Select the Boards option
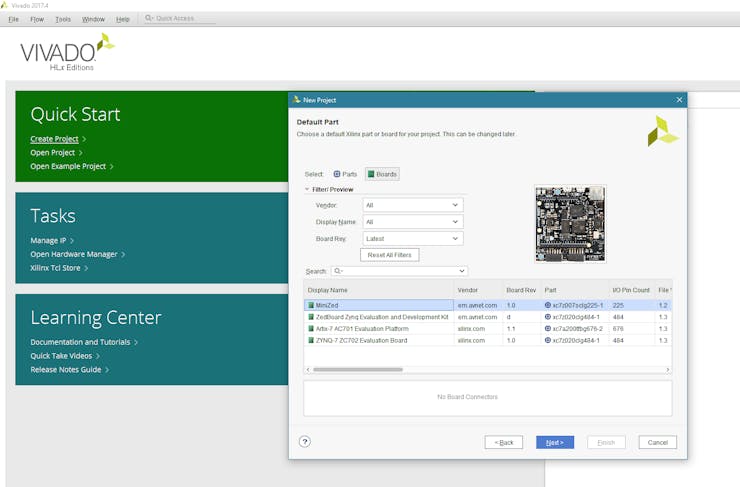Screen dimensions: 740x487 (x=382, y=174)
